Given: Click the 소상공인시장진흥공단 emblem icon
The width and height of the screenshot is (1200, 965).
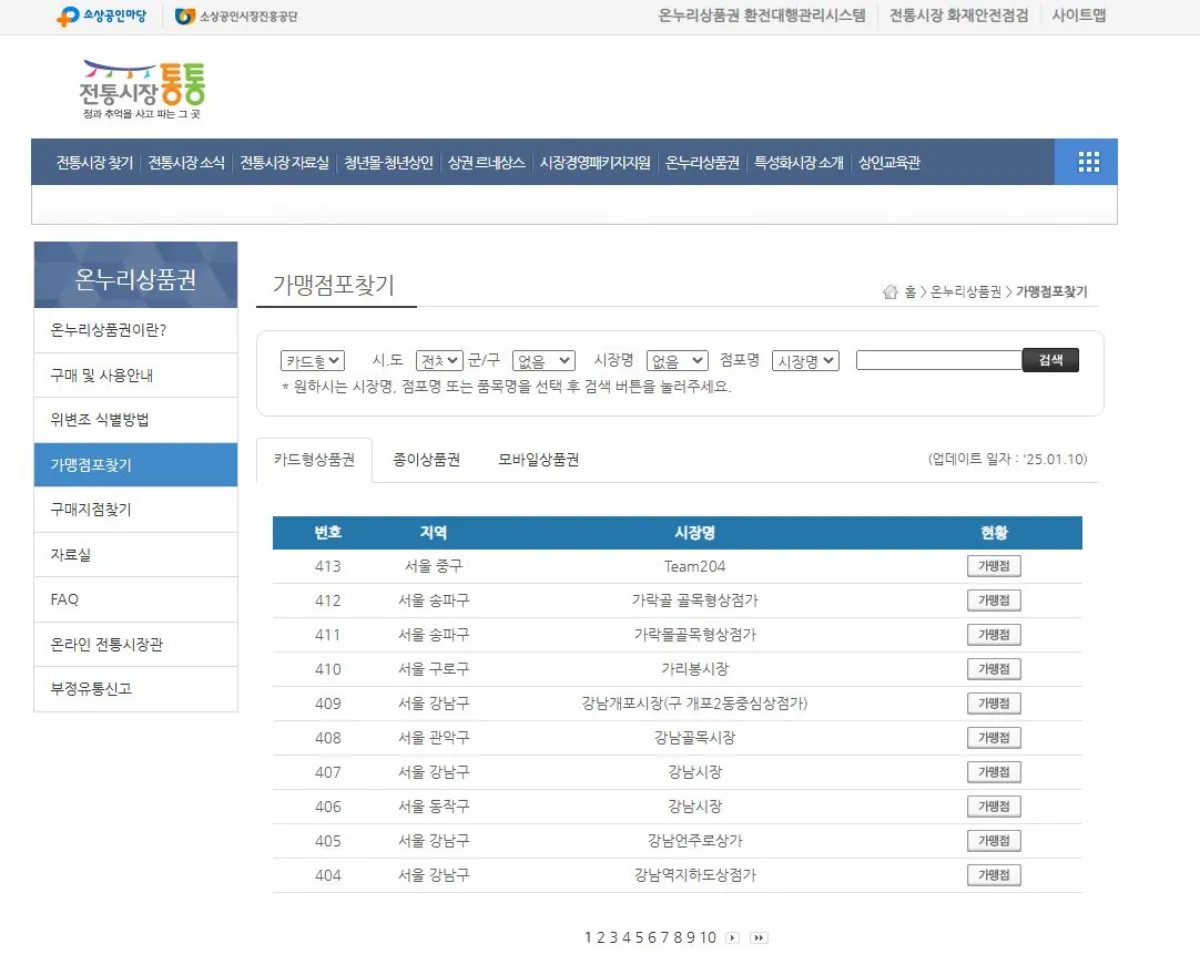Looking at the screenshot, I should click(x=184, y=15).
